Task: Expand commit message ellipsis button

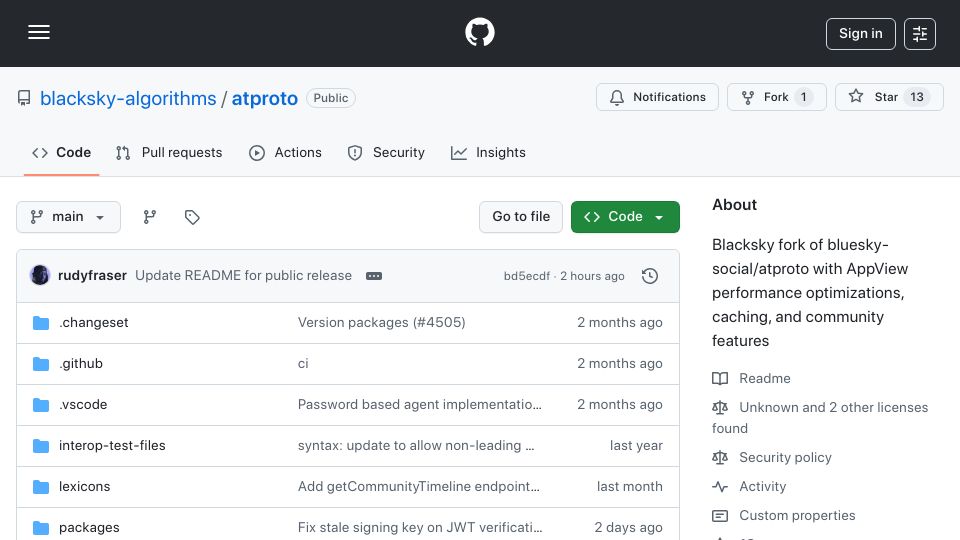Action: [x=373, y=276]
